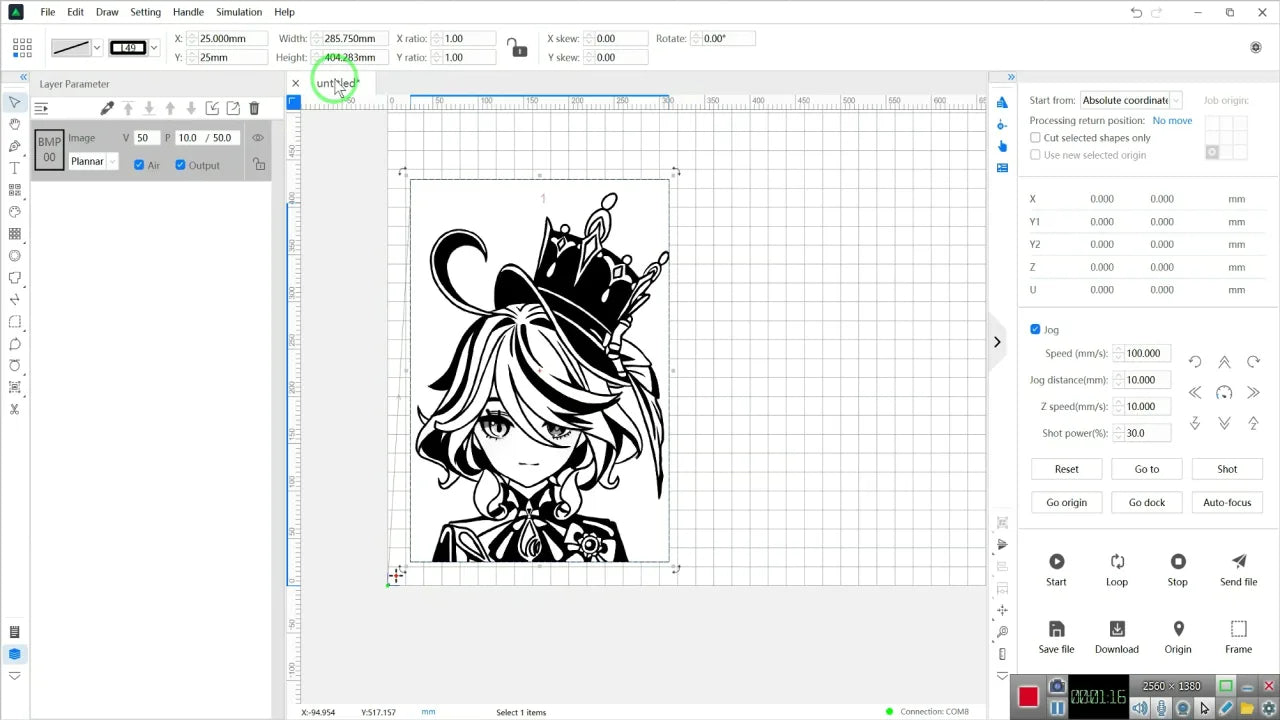Image resolution: width=1280 pixels, height=720 pixels.
Task: Click the Start playback icon
Action: 1056,562
